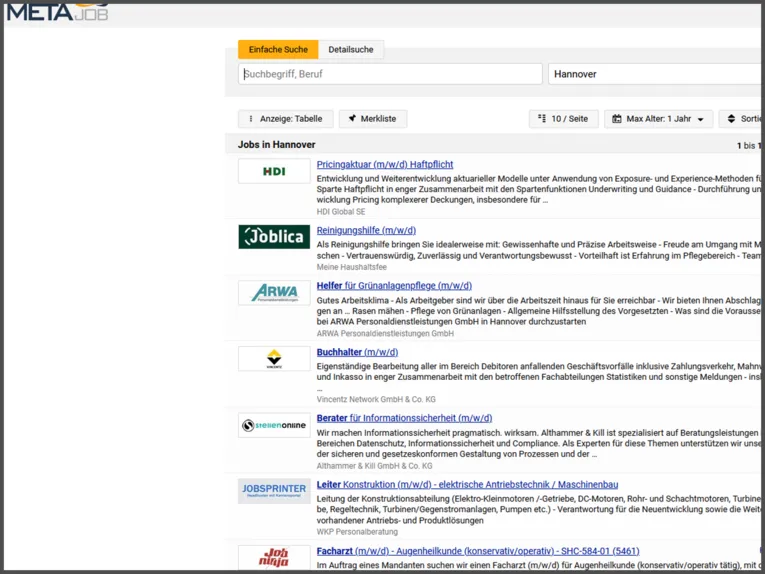This screenshot has height=574, width=765.
Task: Click the Joblica logo thumbnail
Action: tap(274, 237)
